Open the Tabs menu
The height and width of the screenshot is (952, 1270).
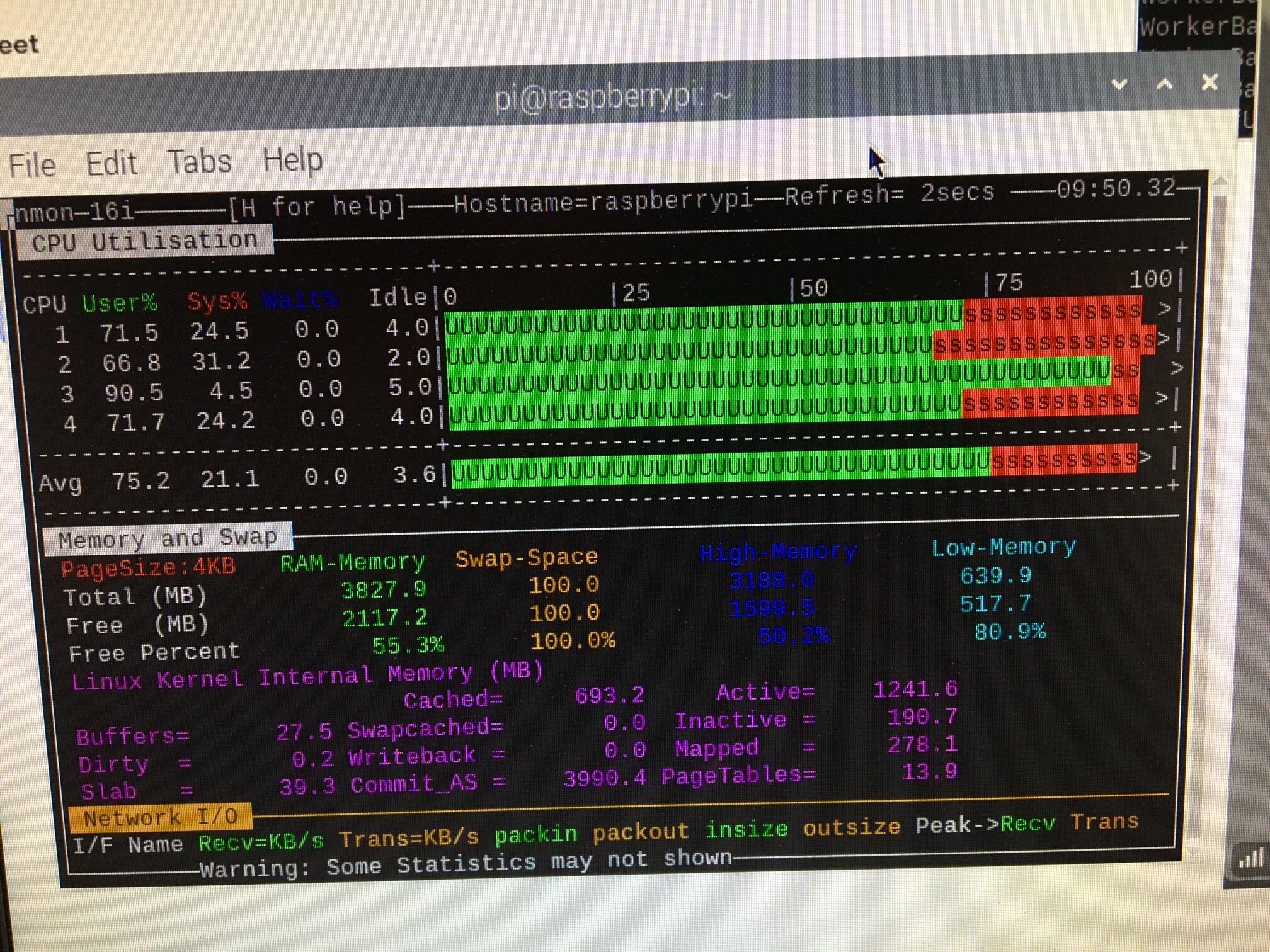(199, 162)
